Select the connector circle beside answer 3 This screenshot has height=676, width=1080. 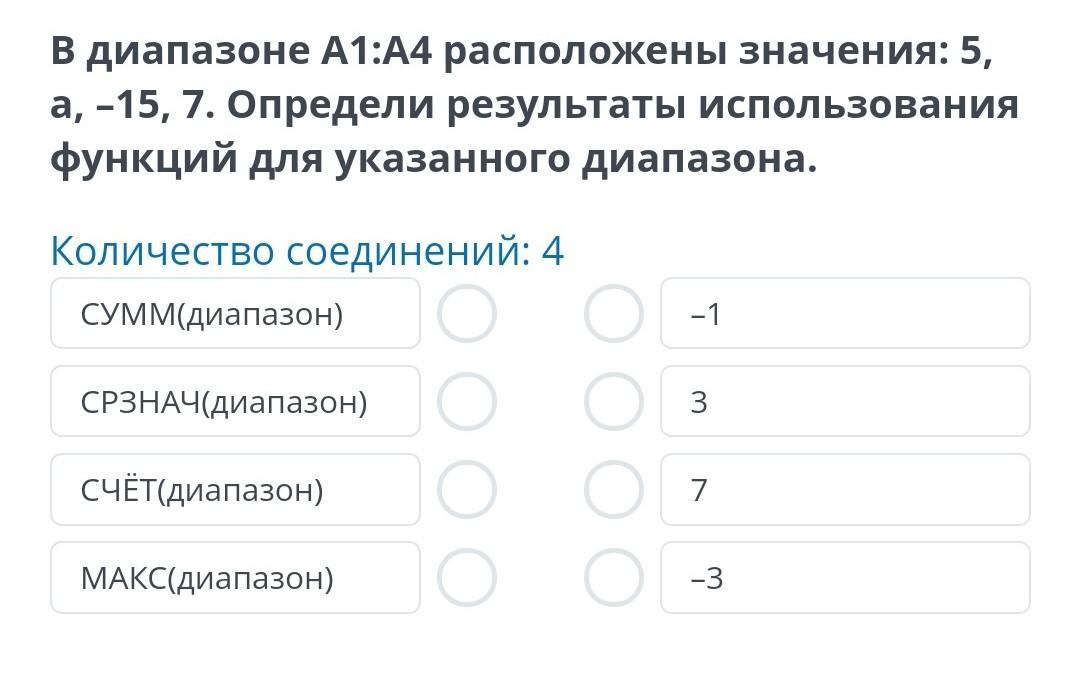(x=613, y=402)
